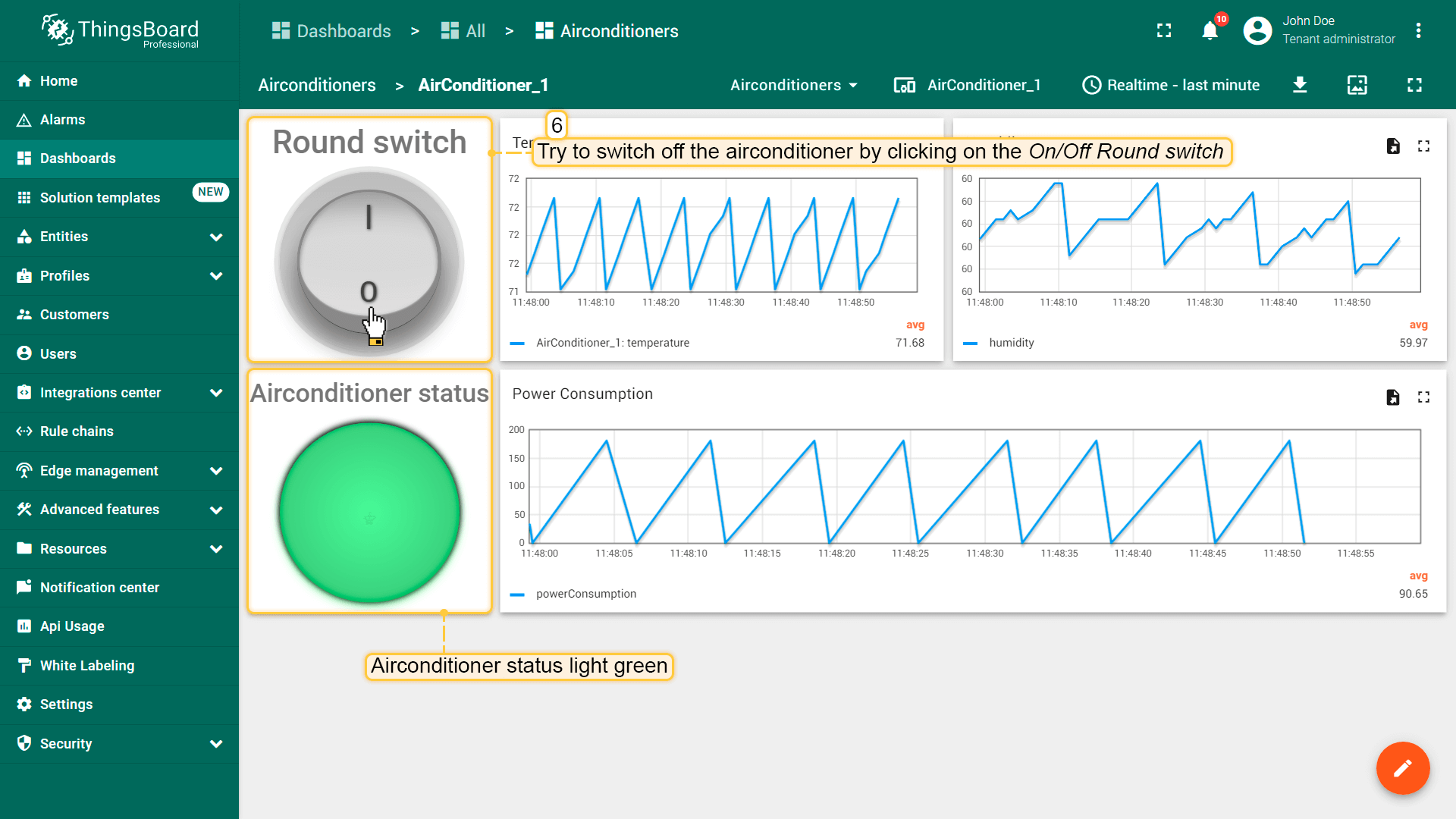Toggle humidity legend series visibility
1456x819 pixels.
tap(1011, 343)
